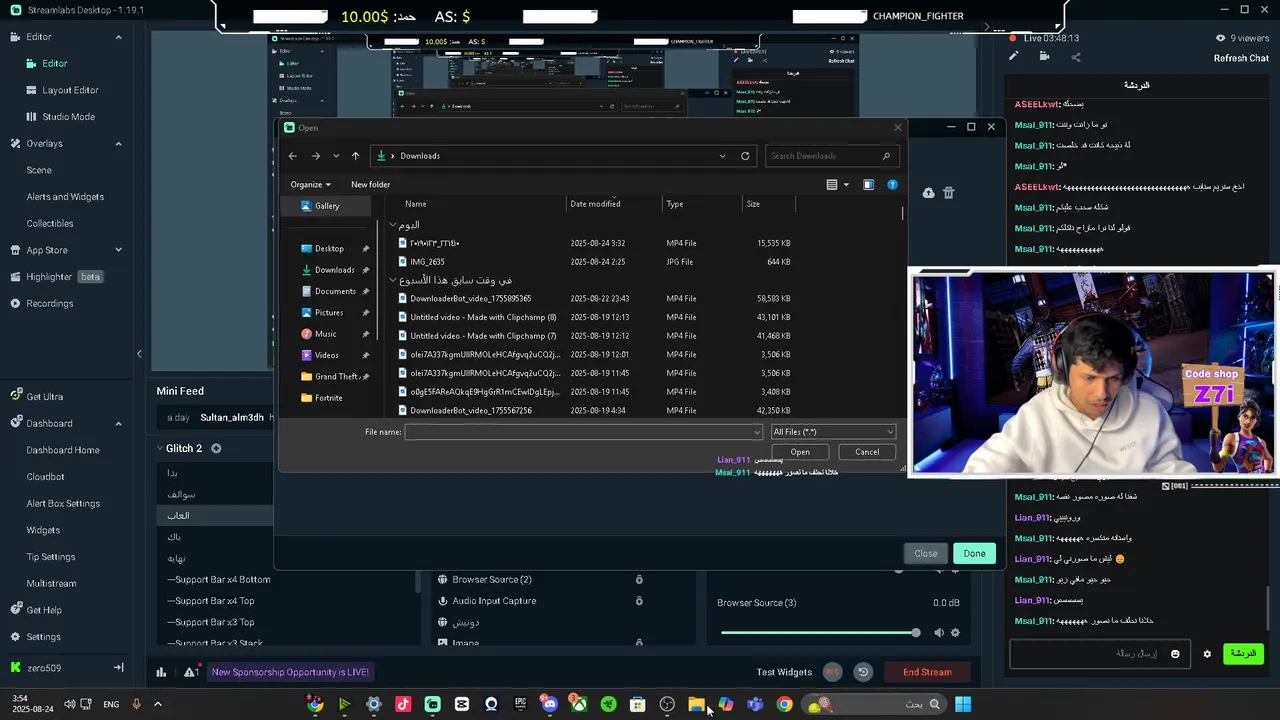Click the REC recording button

coord(832,672)
